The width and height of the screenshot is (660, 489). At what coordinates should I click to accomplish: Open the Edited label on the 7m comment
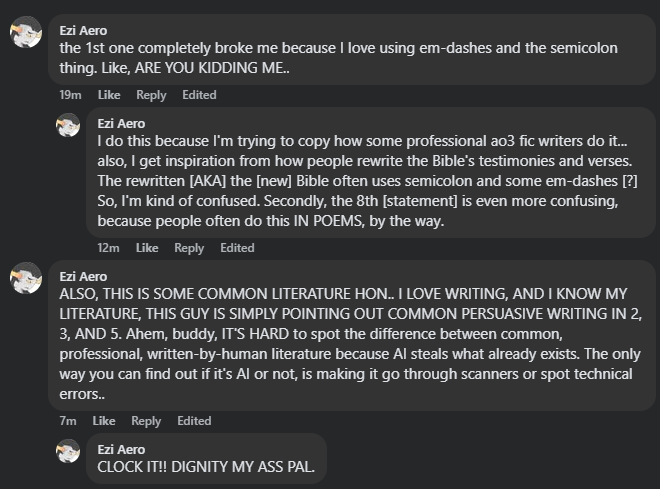[194, 421]
